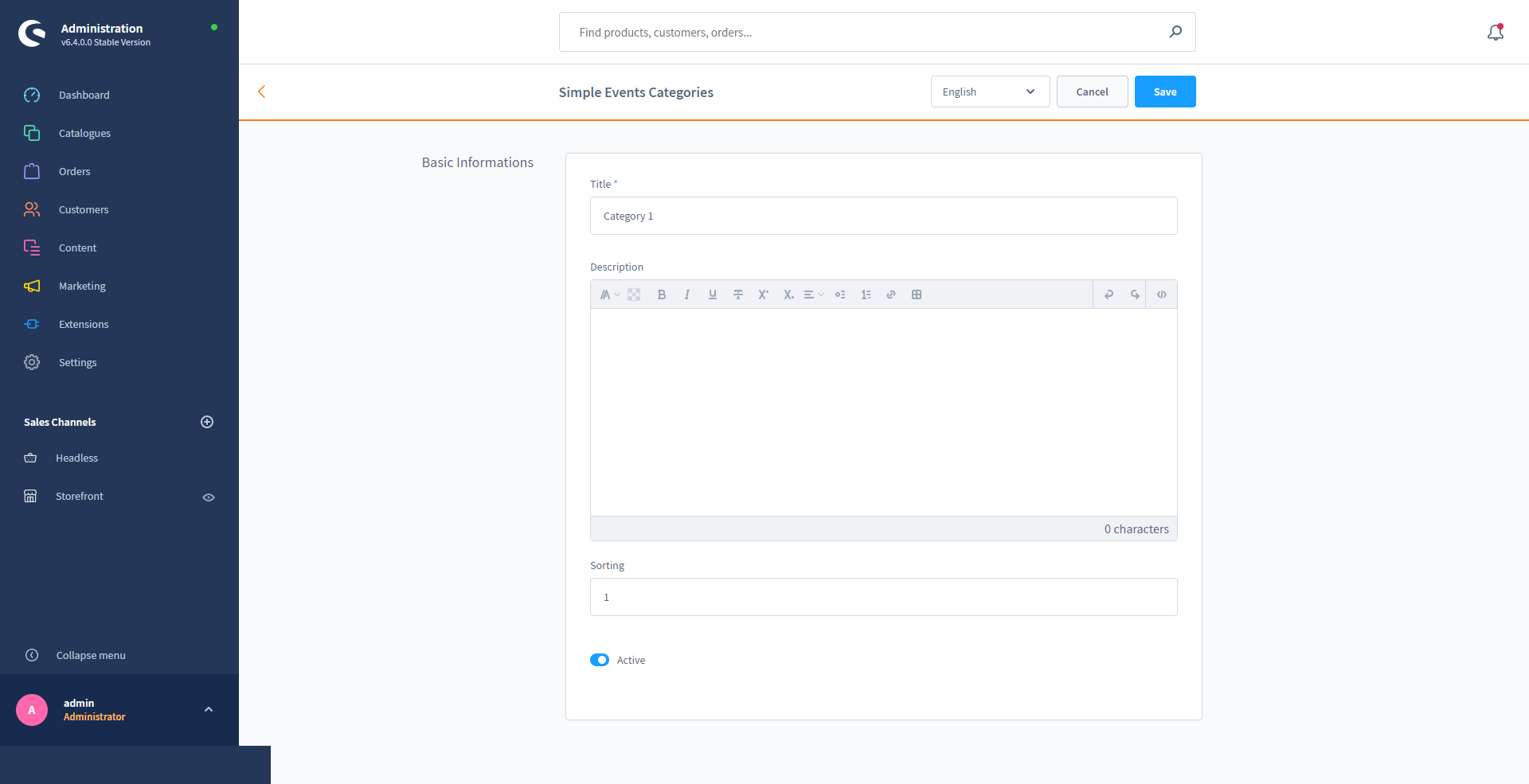
Task: Open the English language dropdown
Action: point(990,92)
